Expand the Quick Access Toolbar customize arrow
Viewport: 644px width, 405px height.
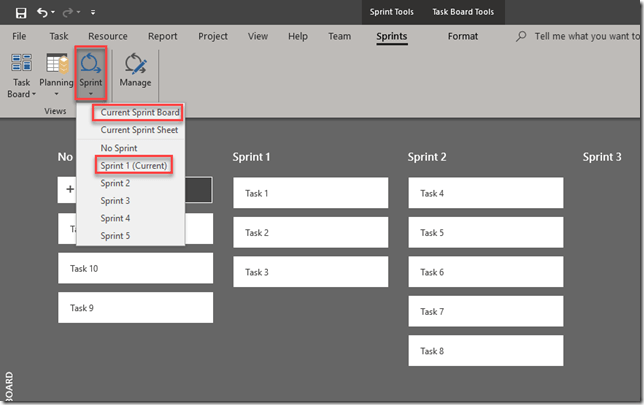pyautogui.click(x=93, y=13)
